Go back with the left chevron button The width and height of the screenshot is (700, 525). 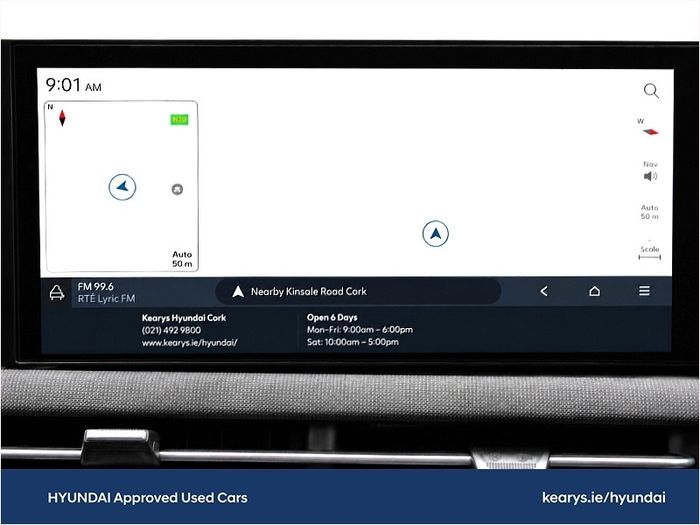pos(544,292)
